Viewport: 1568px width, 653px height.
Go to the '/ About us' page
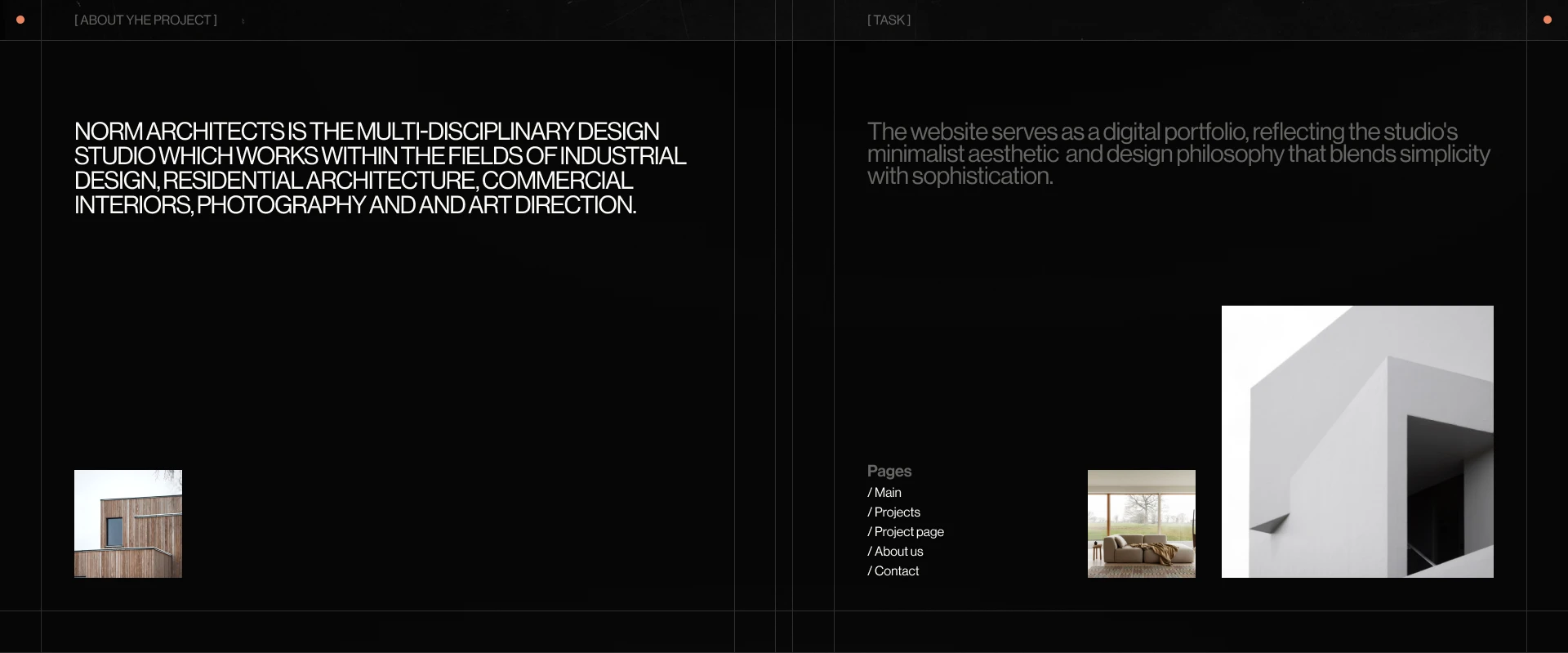895,552
